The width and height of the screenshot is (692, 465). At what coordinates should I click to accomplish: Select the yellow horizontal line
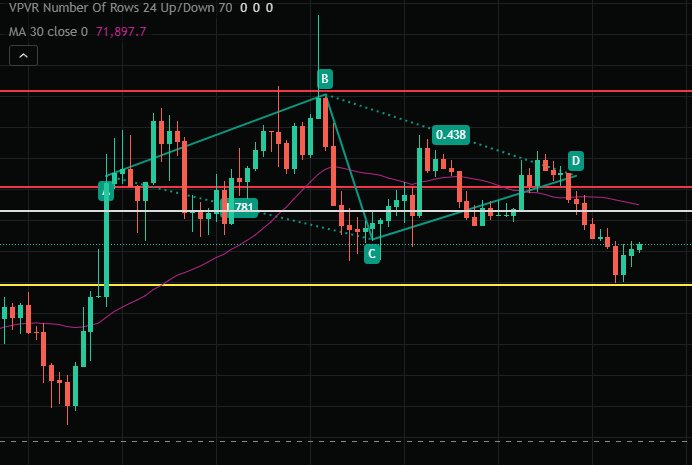tap(346, 285)
